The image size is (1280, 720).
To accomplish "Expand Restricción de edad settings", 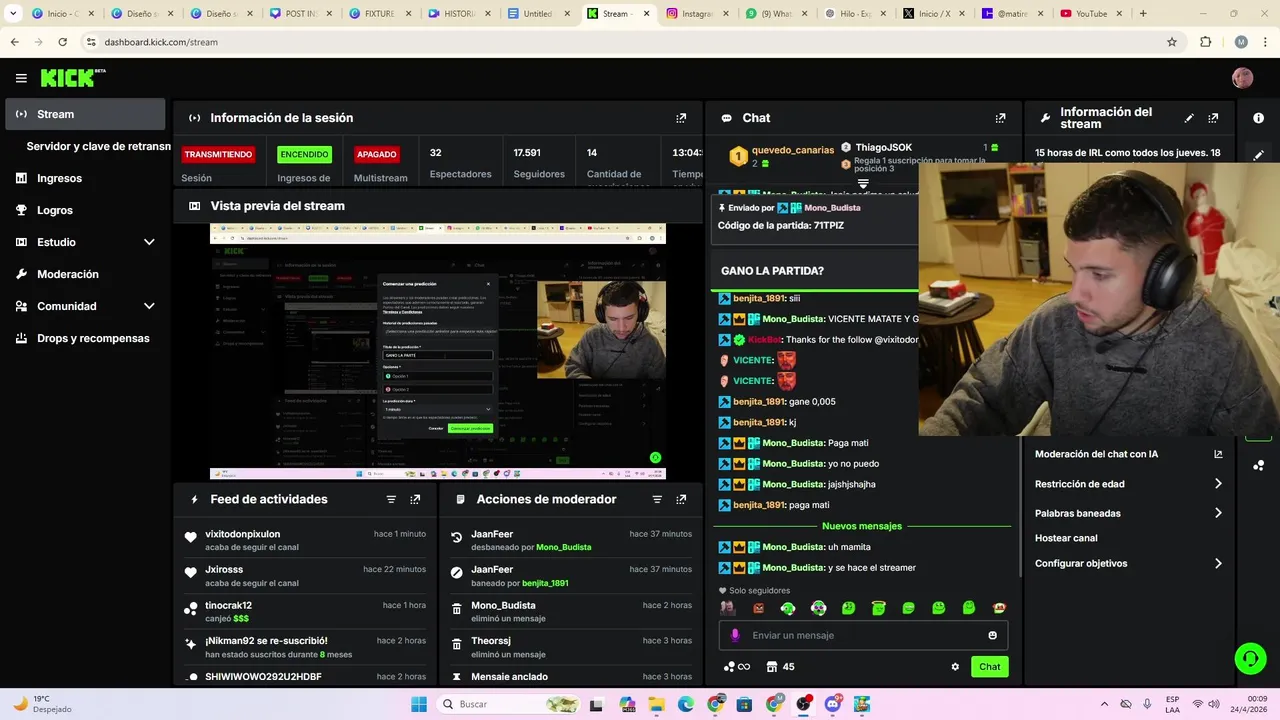I will [x=1218, y=484].
